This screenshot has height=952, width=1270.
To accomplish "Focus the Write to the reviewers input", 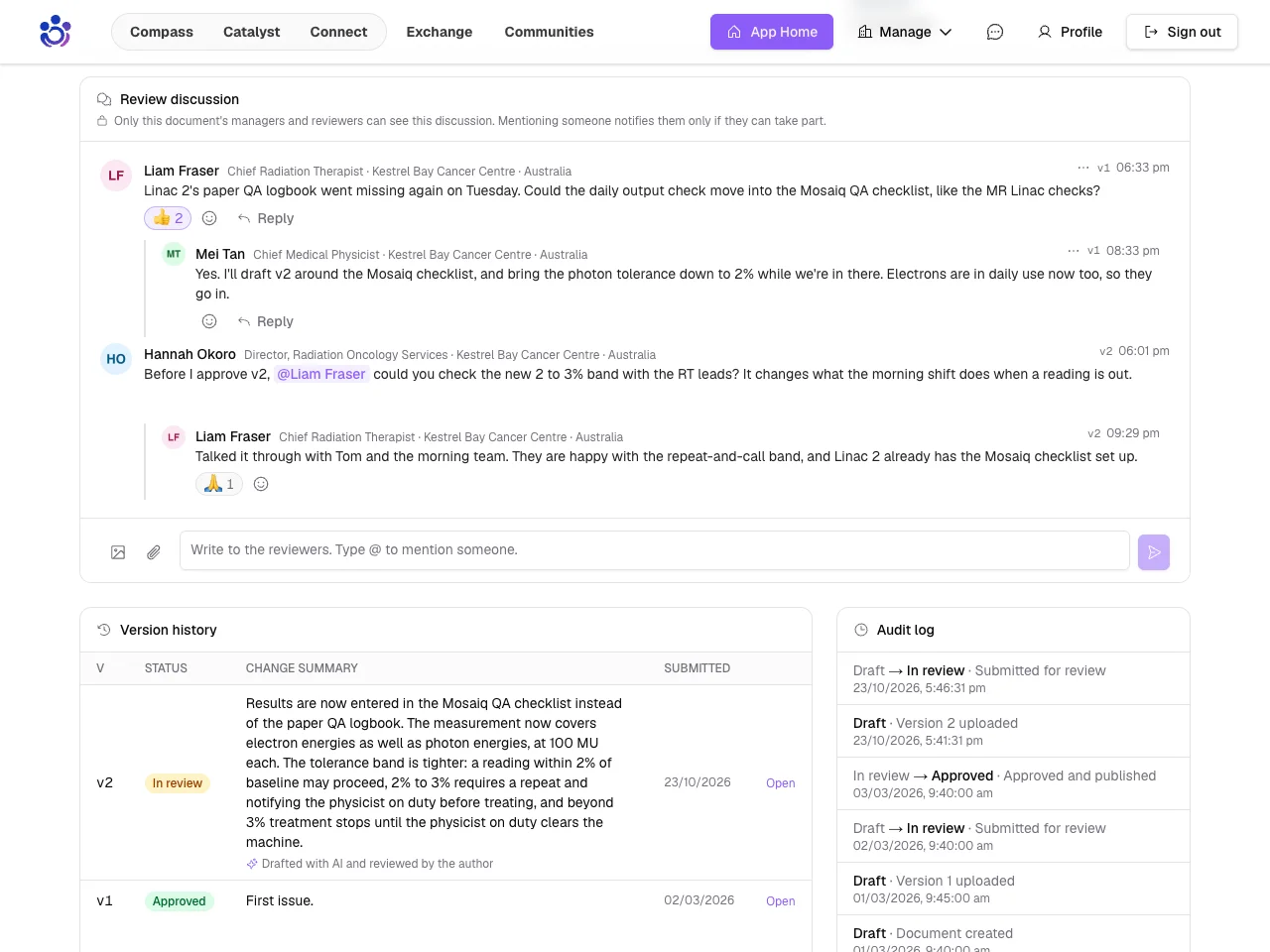I will tap(654, 550).
